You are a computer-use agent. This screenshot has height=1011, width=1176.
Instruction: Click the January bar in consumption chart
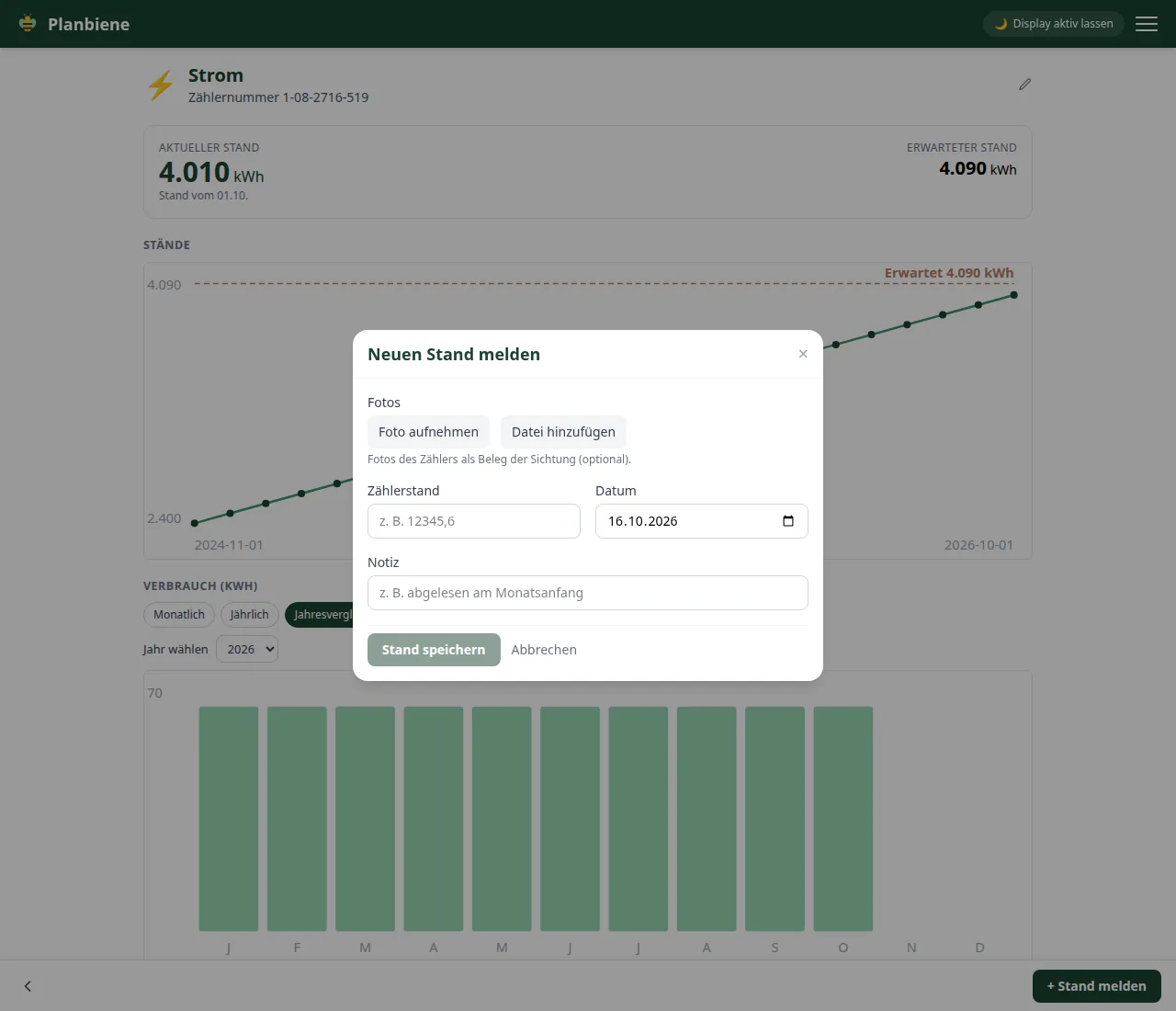coord(229,819)
